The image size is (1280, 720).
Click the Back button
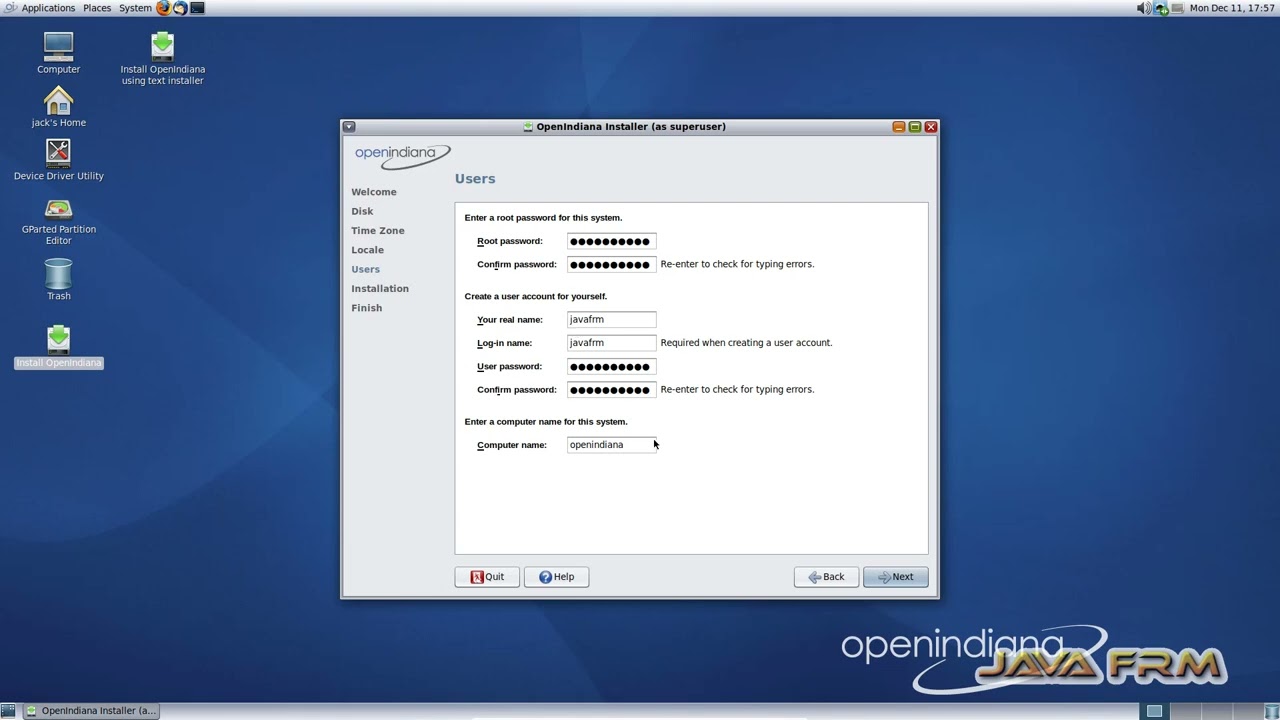click(x=826, y=577)
